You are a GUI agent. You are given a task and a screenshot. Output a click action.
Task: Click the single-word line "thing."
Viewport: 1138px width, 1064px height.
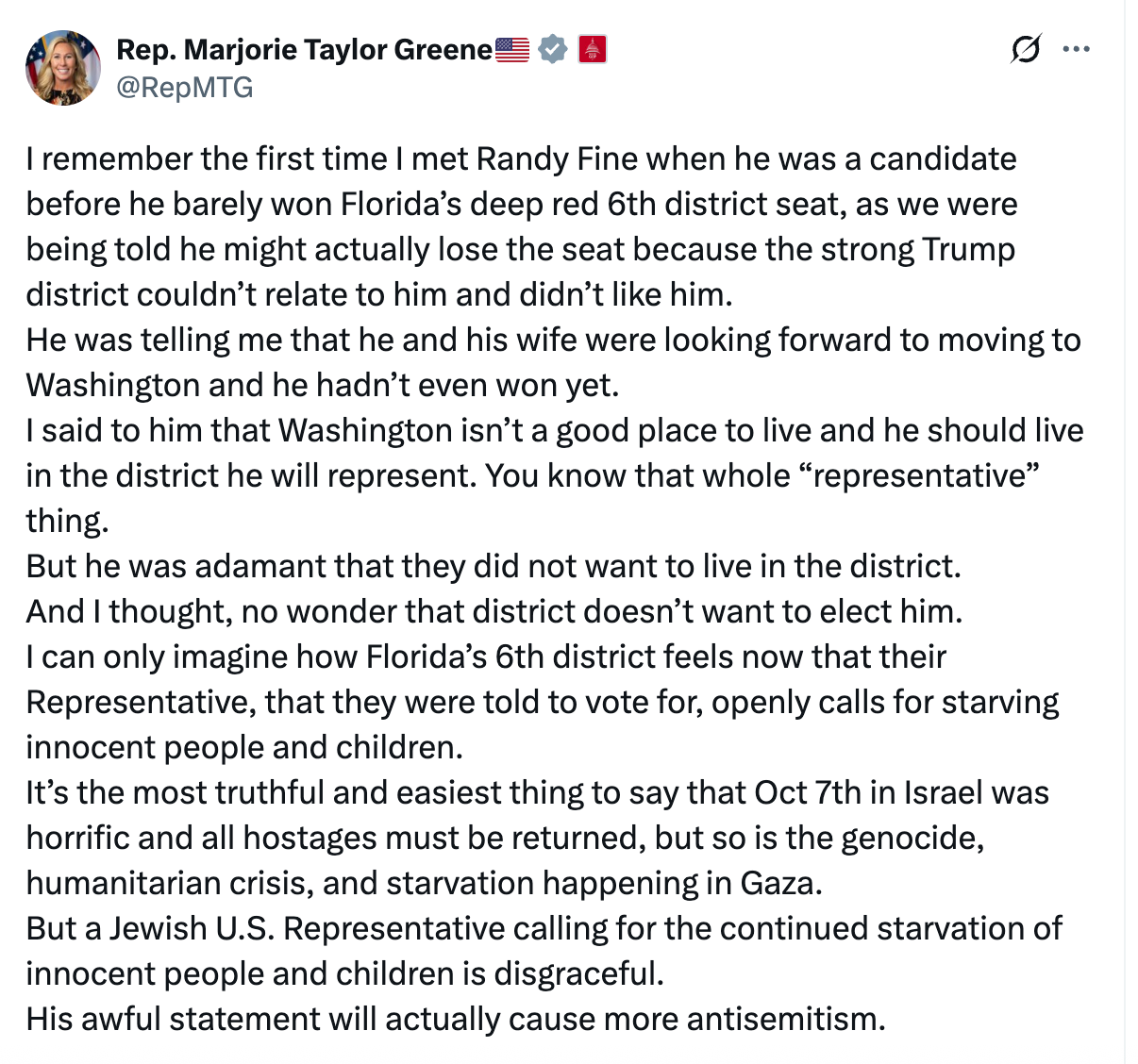click(x=68, y=521)
